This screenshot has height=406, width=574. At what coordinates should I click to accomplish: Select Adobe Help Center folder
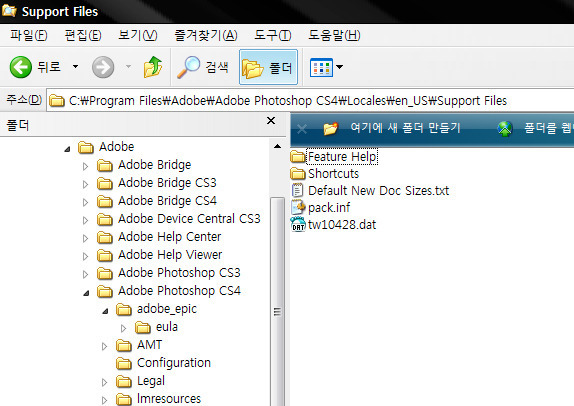(x=169, y=237)
